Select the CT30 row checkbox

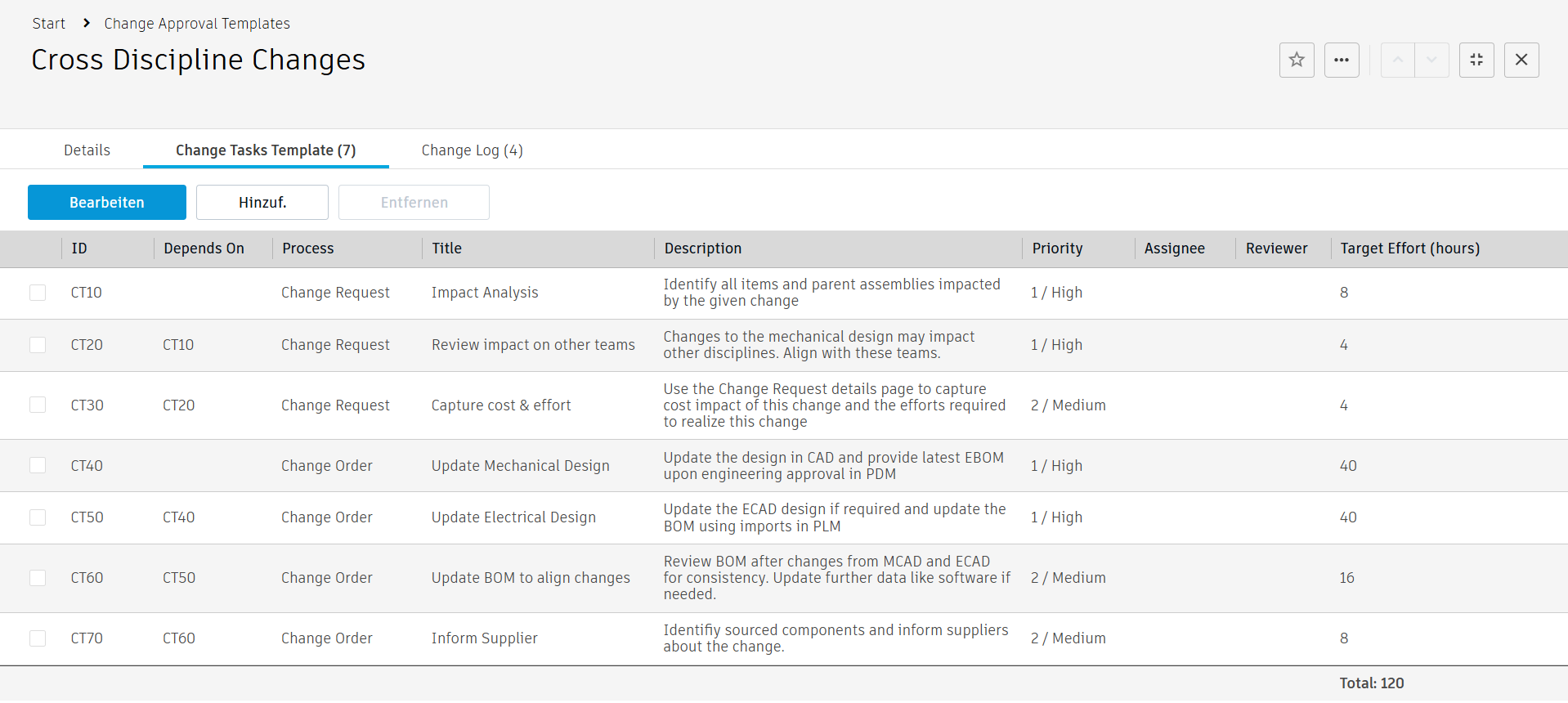click(38, 405)
